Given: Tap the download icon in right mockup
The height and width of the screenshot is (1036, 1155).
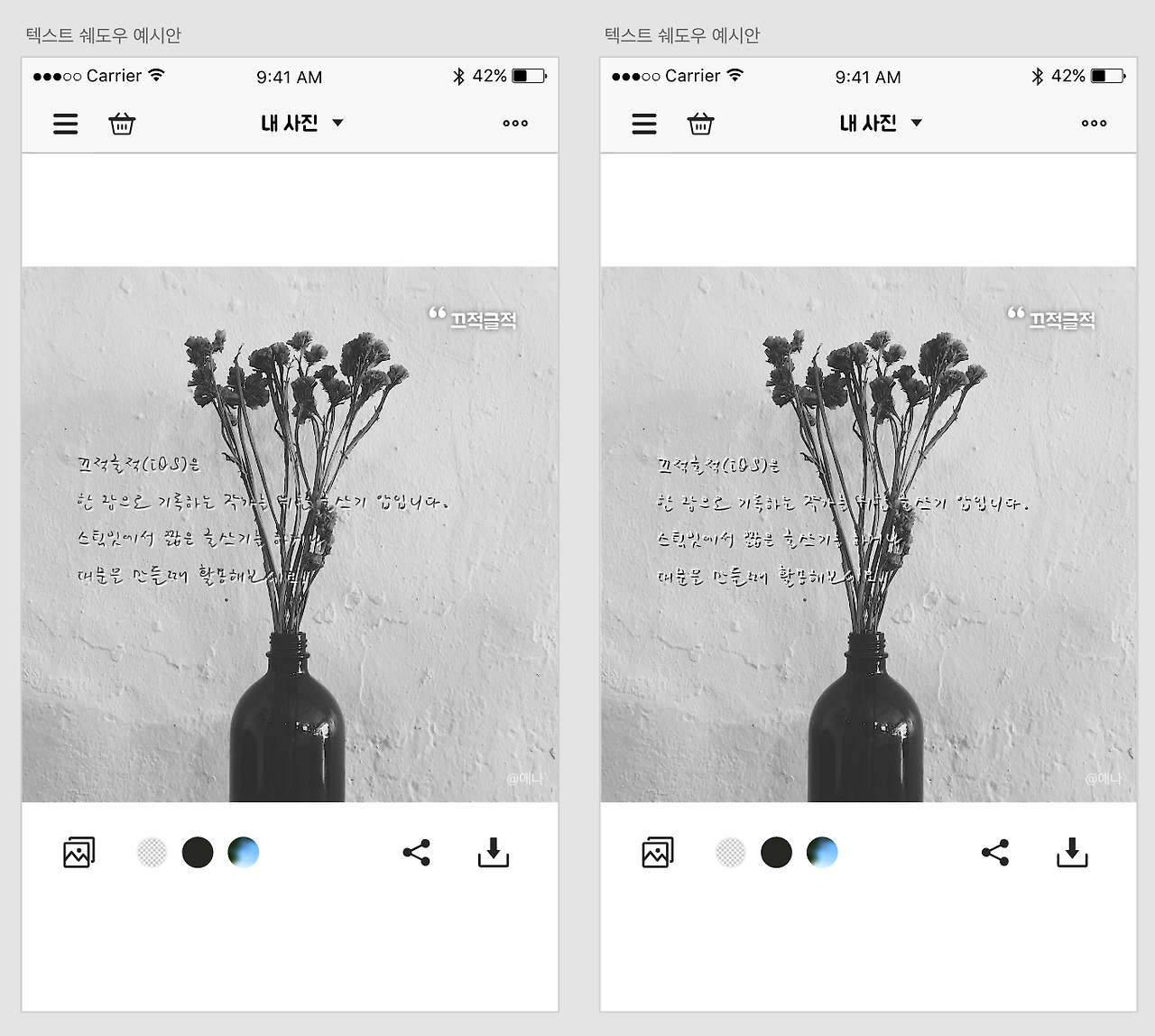Looking at the screenshot, I should pos(1072,852).
